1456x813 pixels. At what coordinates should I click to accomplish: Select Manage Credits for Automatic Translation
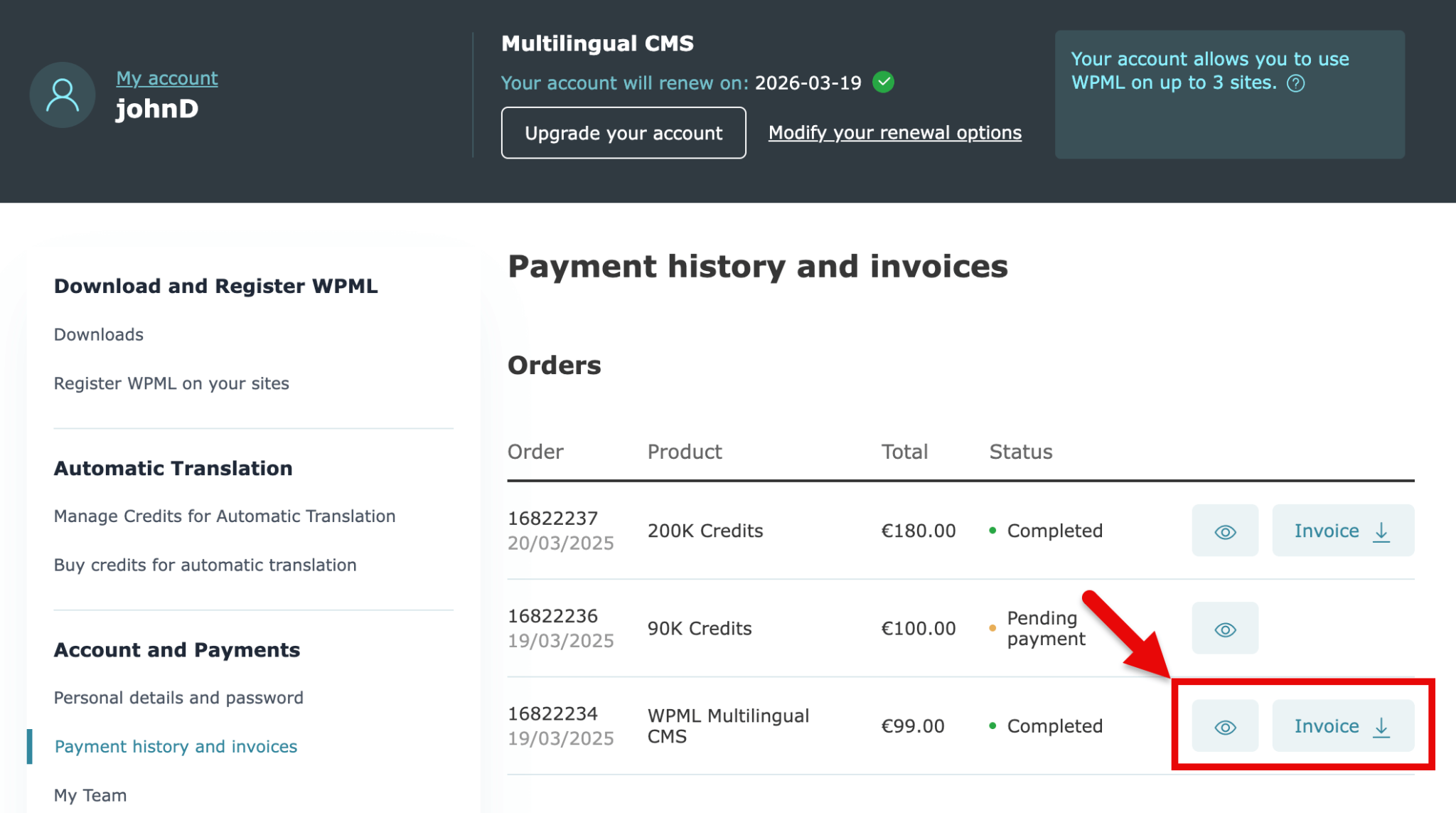click(x=225, y=516)
